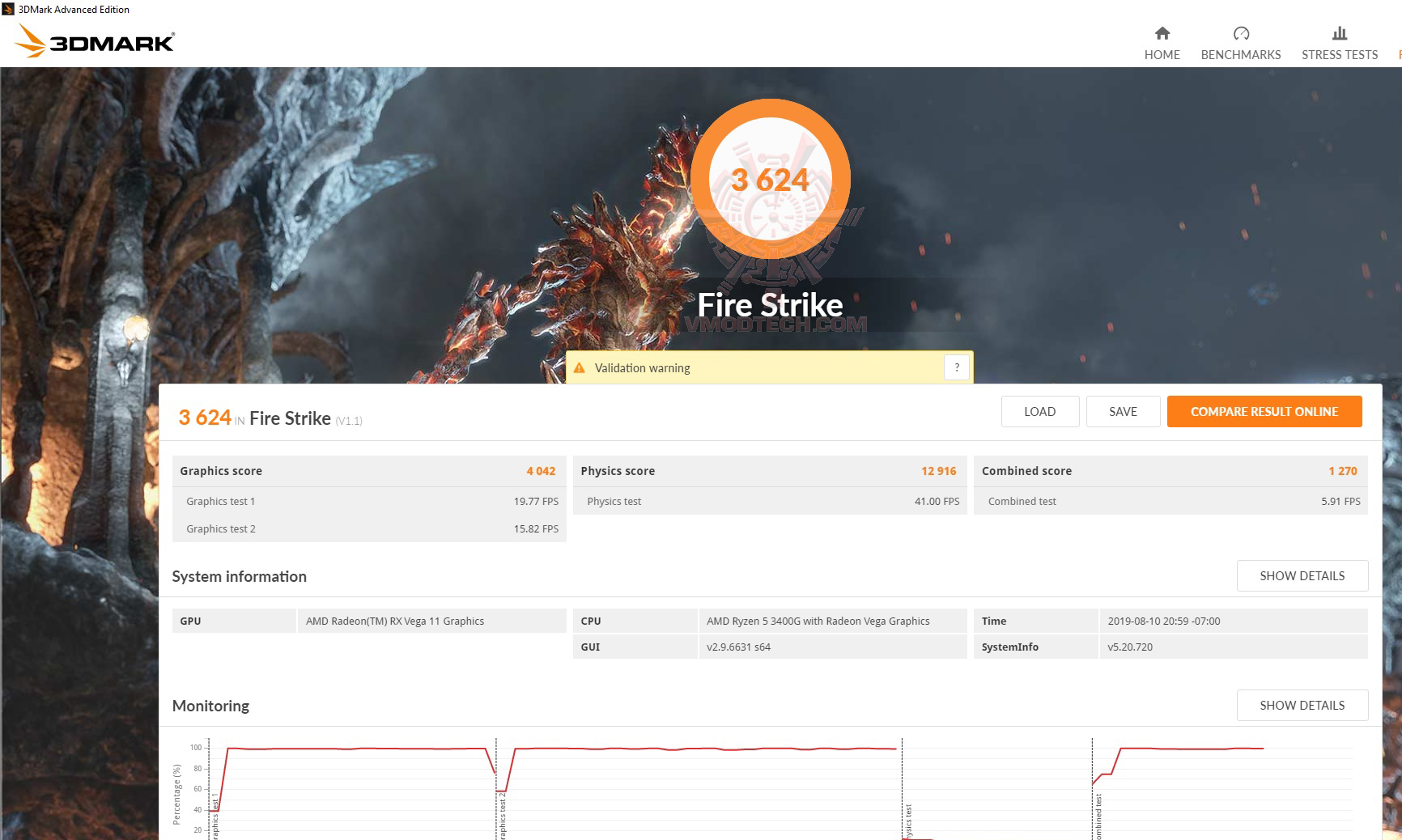
Task: Click the Fire Strike heading under the score
Action: click(x=770, y=305)
